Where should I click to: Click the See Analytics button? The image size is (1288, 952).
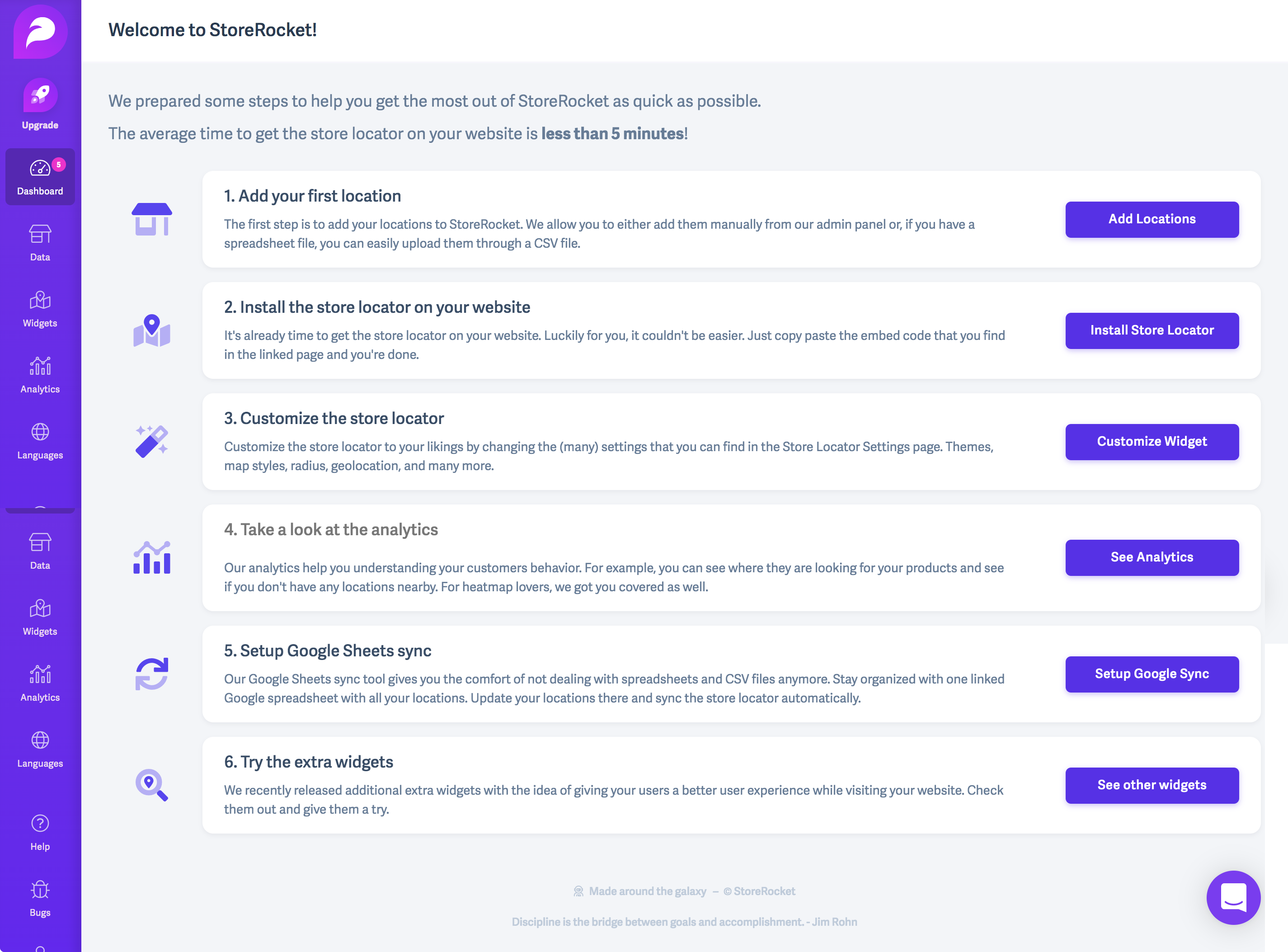[x=1152, y=558]
